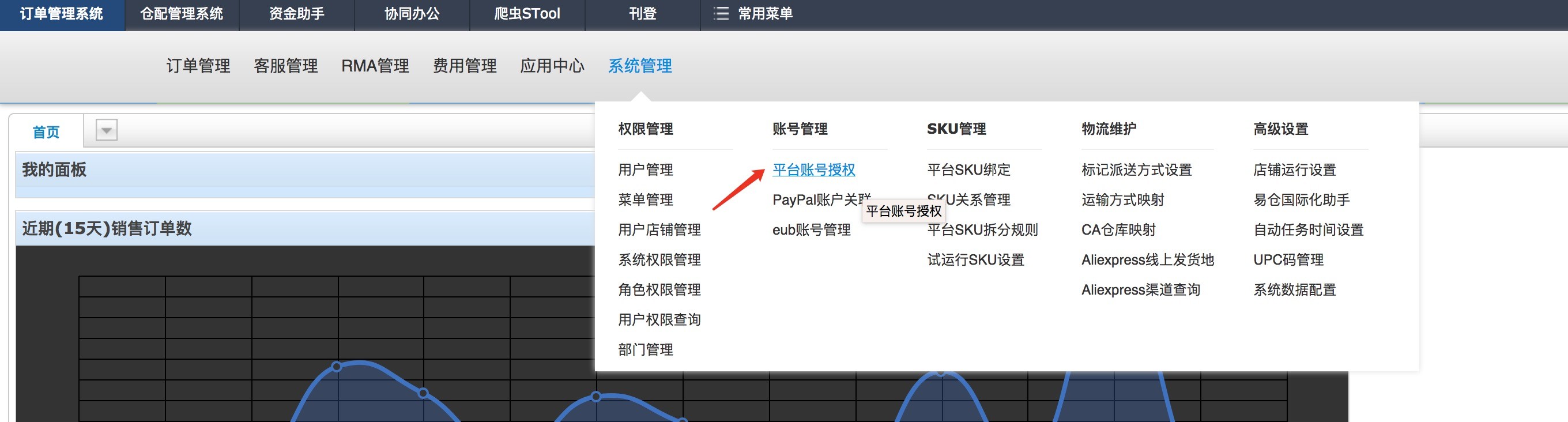Open eub账号管理 entry
Screen dimensions: 1568x422
[x=811, y=230]
